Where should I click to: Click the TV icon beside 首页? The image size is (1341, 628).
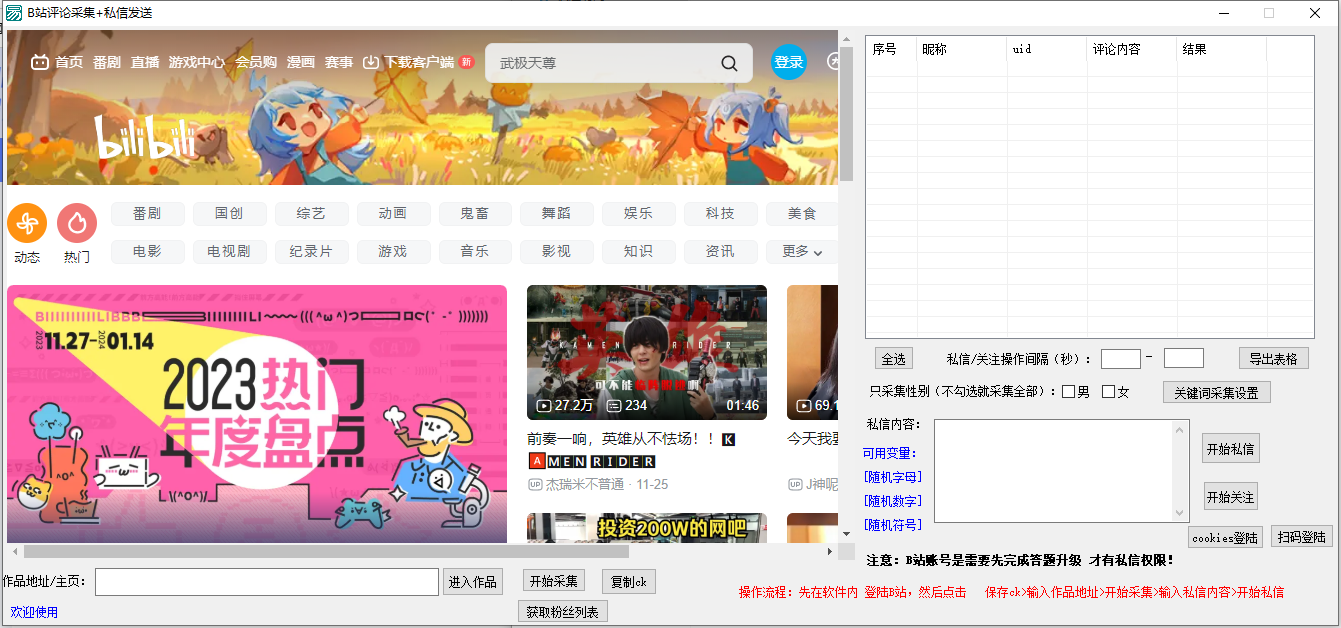point(42,62)
